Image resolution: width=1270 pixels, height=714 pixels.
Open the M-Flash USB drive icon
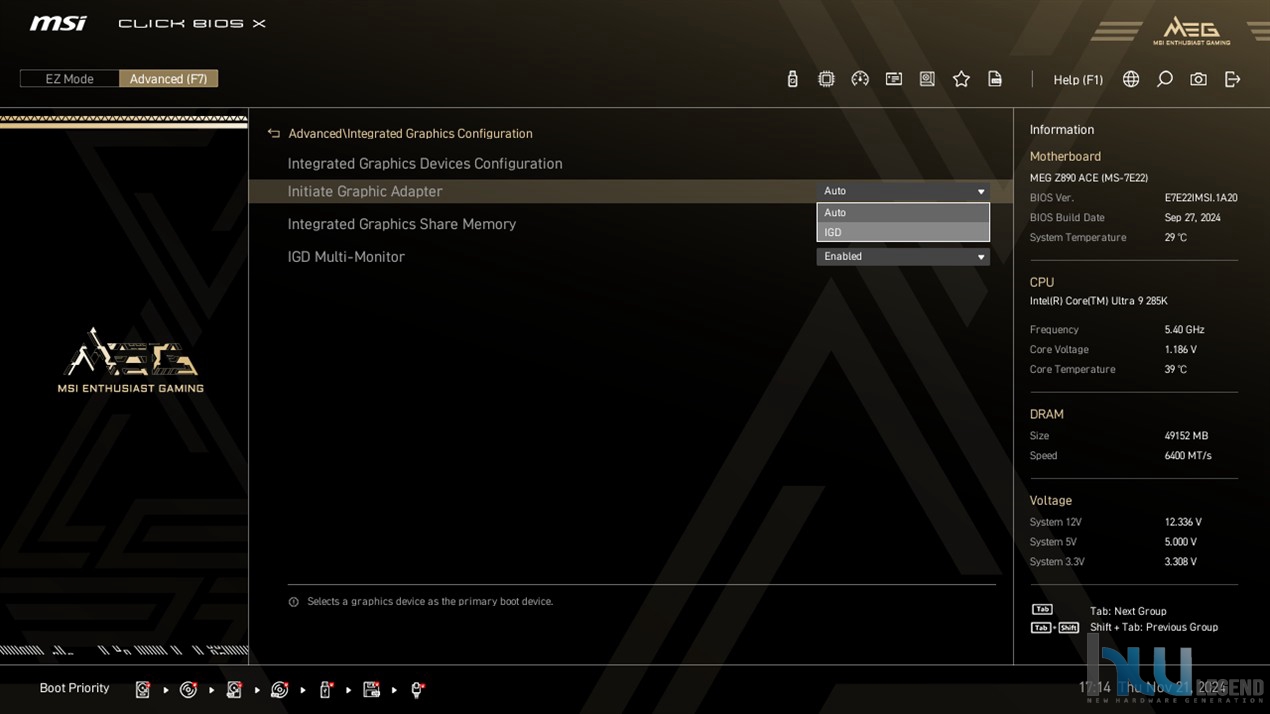click(793, 79)
